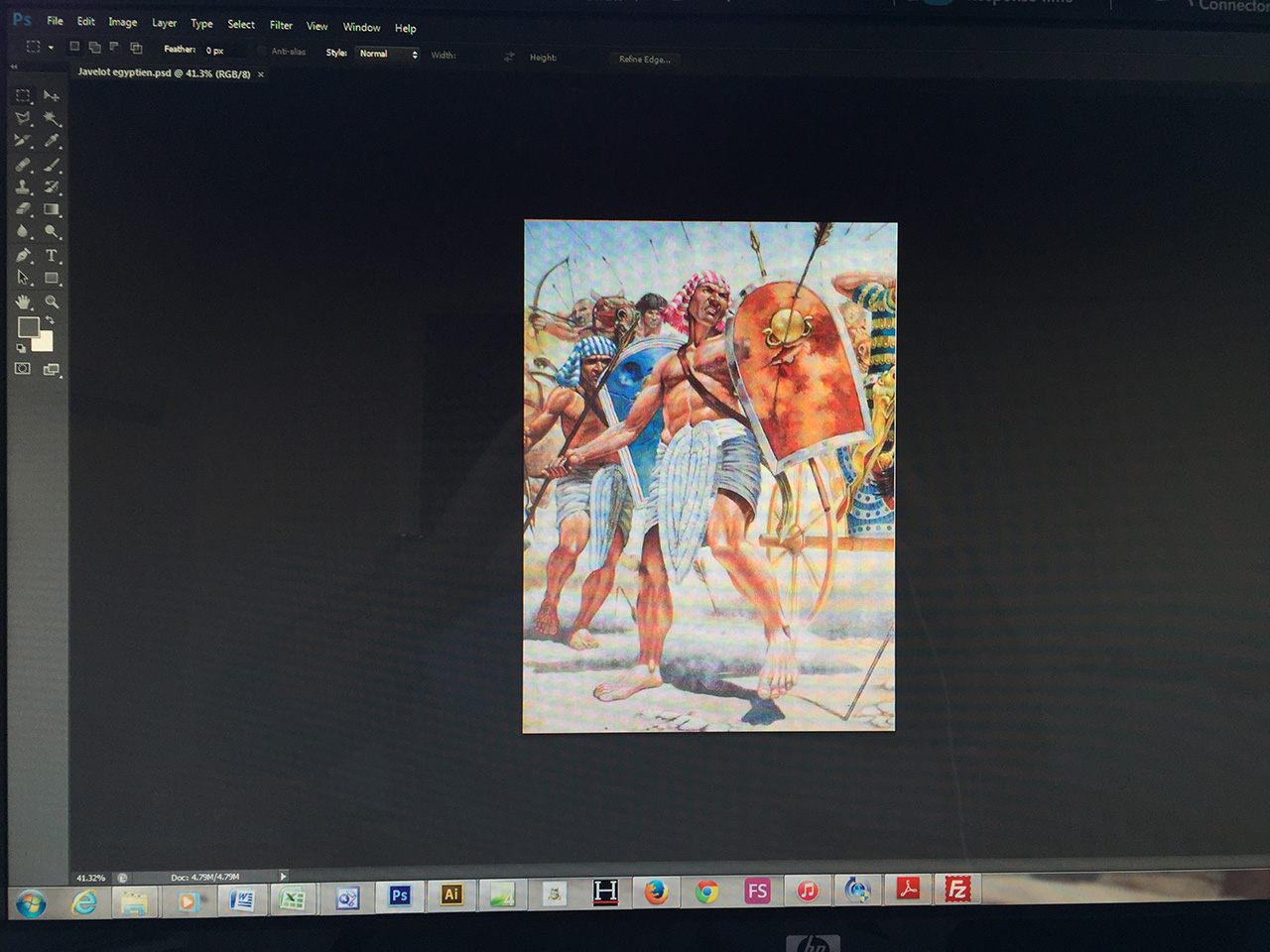Open the Filter menu

click(281, 25)
